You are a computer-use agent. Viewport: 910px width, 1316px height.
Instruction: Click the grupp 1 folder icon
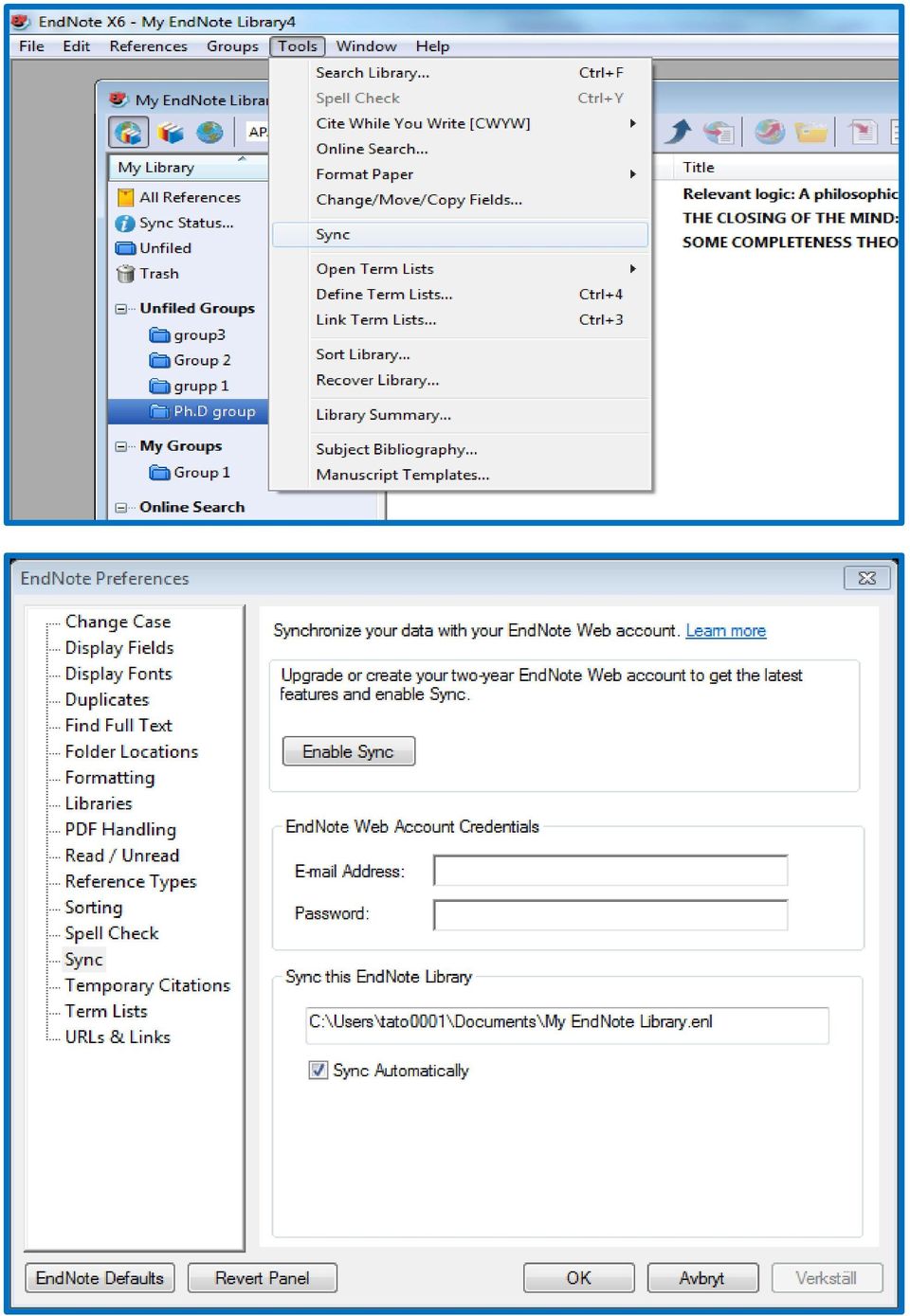(159, 386)
